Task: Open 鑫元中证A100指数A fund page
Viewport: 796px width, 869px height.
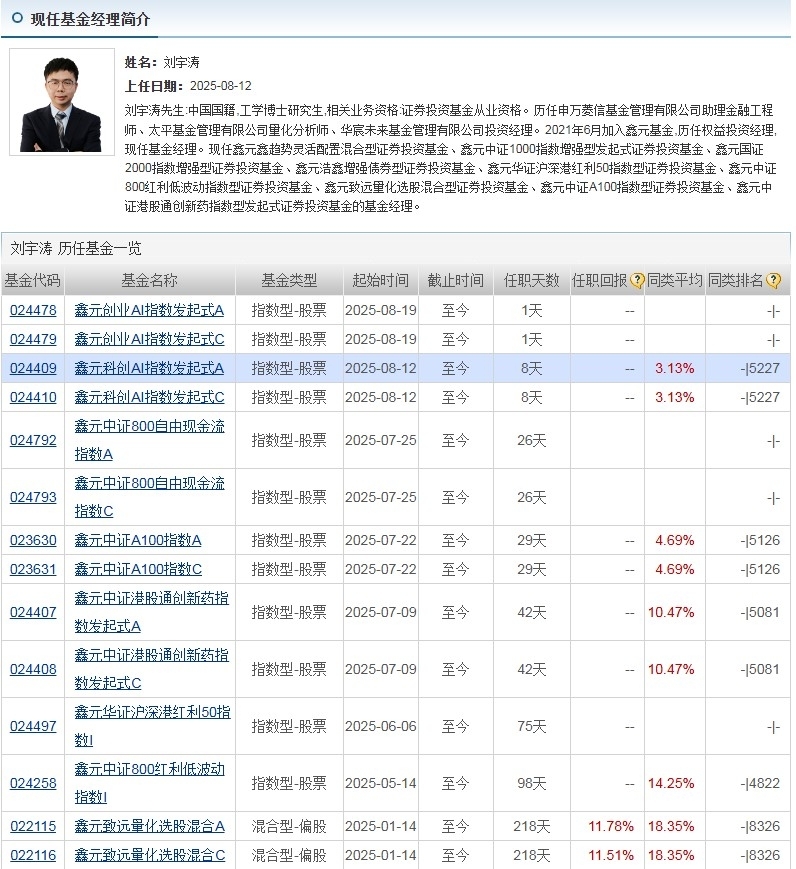Action: click(138, 540)
